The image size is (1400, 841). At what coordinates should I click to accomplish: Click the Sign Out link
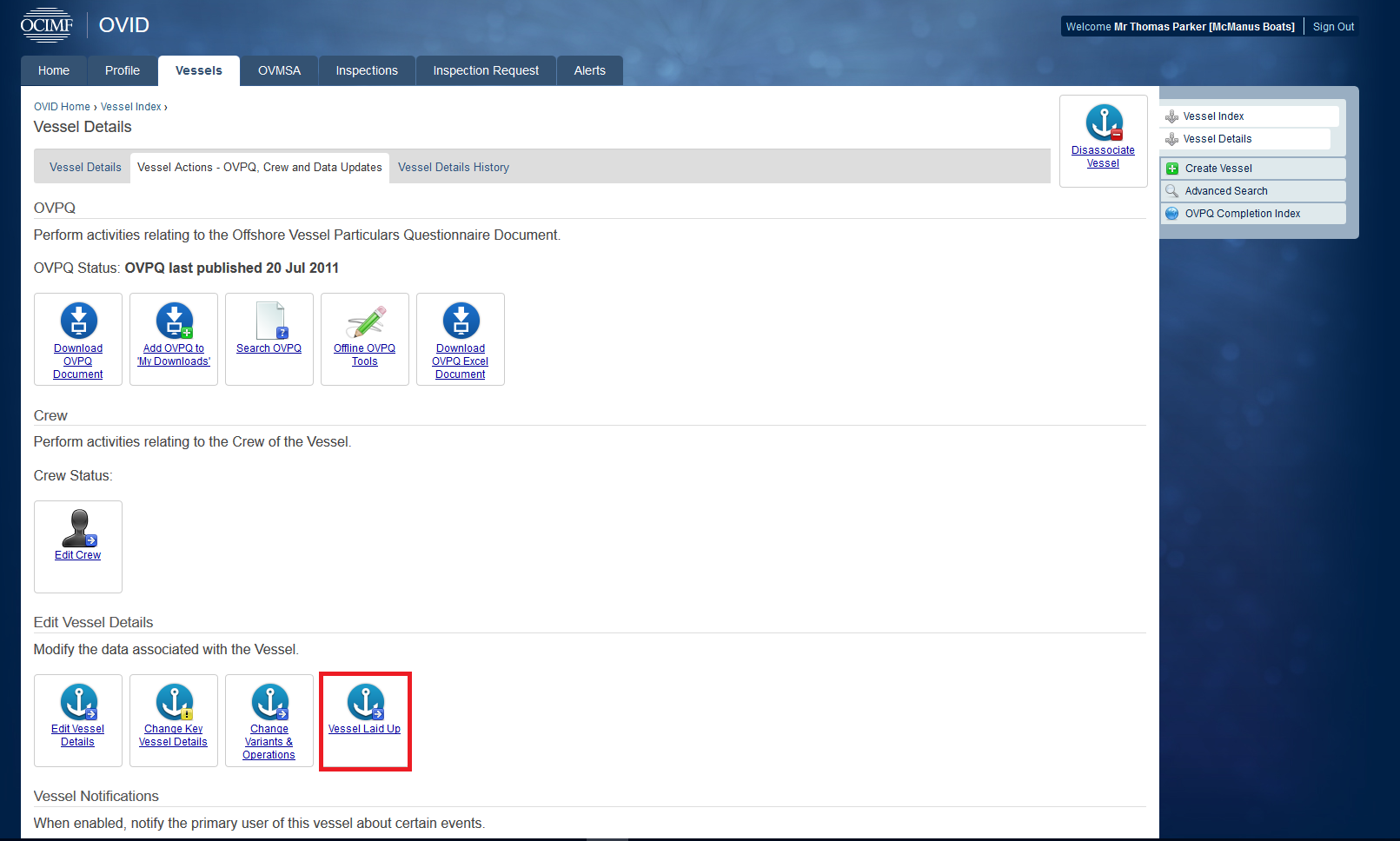click(1333, 27)
